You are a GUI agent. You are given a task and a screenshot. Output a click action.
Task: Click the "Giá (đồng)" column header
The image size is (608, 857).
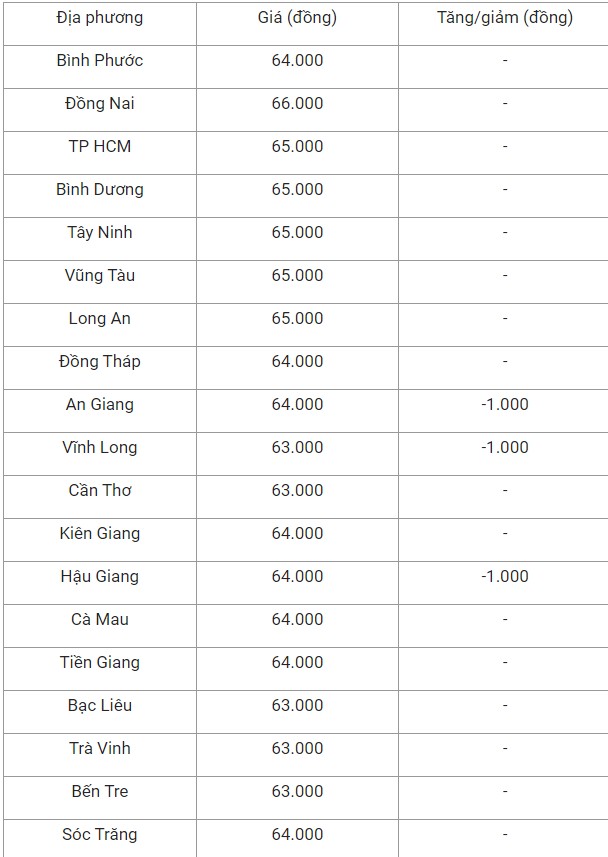tap(297, 18)
